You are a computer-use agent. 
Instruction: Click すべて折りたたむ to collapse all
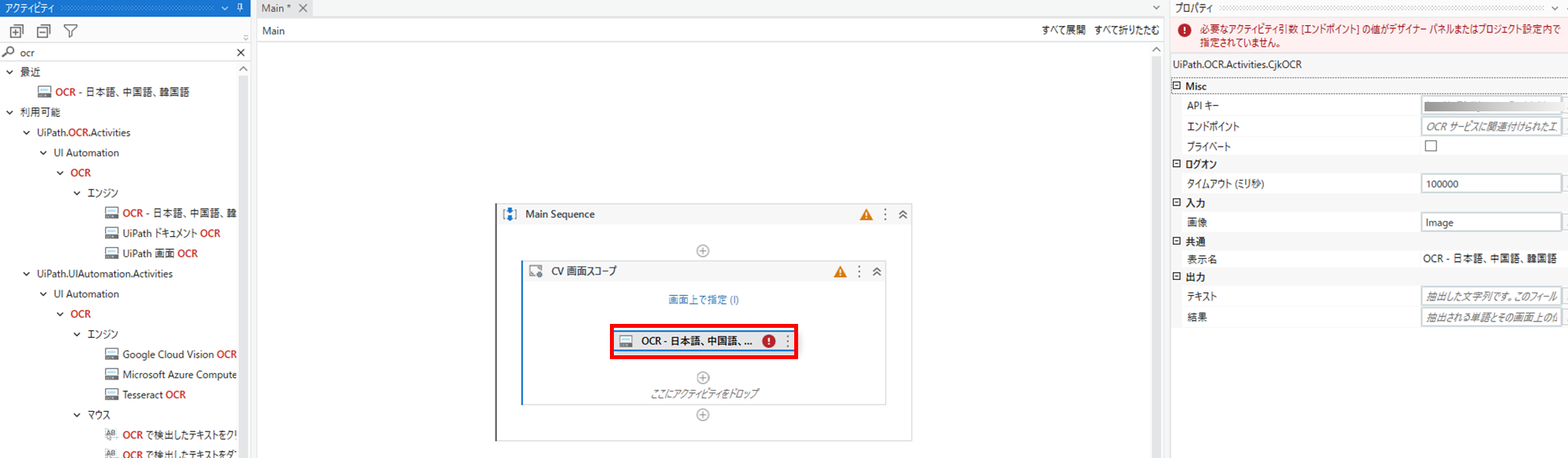coord(1127,30)
